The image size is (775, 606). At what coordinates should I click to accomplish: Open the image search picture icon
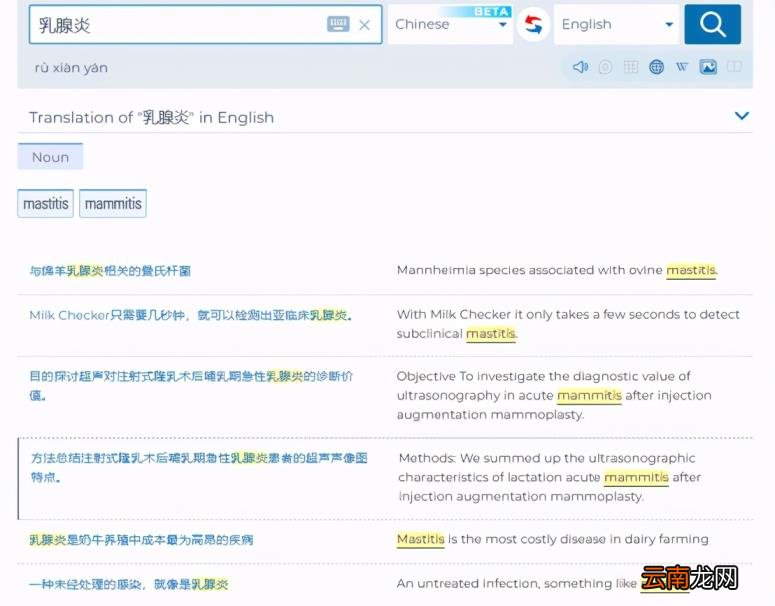[708, 67]
